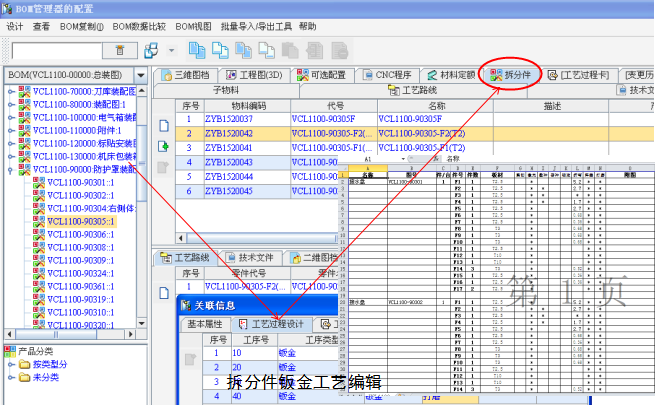Image resolution: width=655 pixels, height=405 pixels.
Task: Click the ZYB1520042 material code link
Action: (229, 133)
